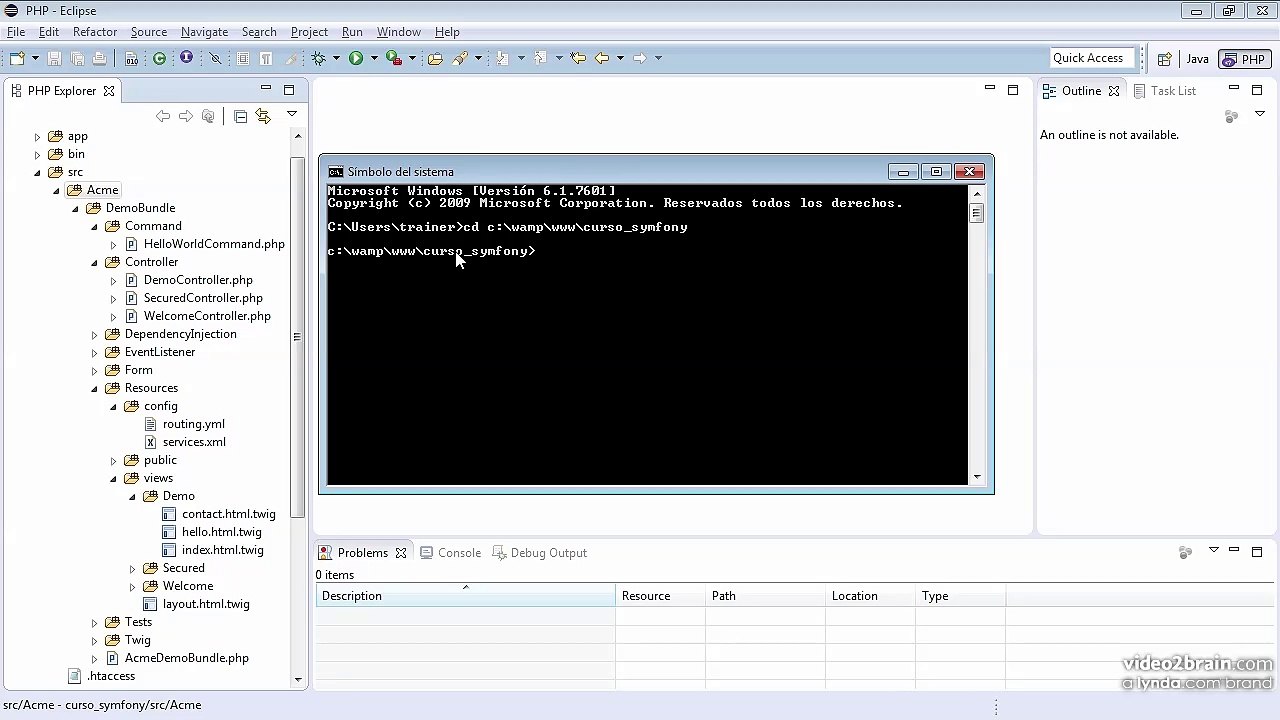Collapse the src folder
The width and height of the screenshot is (1280, 720).
click(x=38, y=173)
